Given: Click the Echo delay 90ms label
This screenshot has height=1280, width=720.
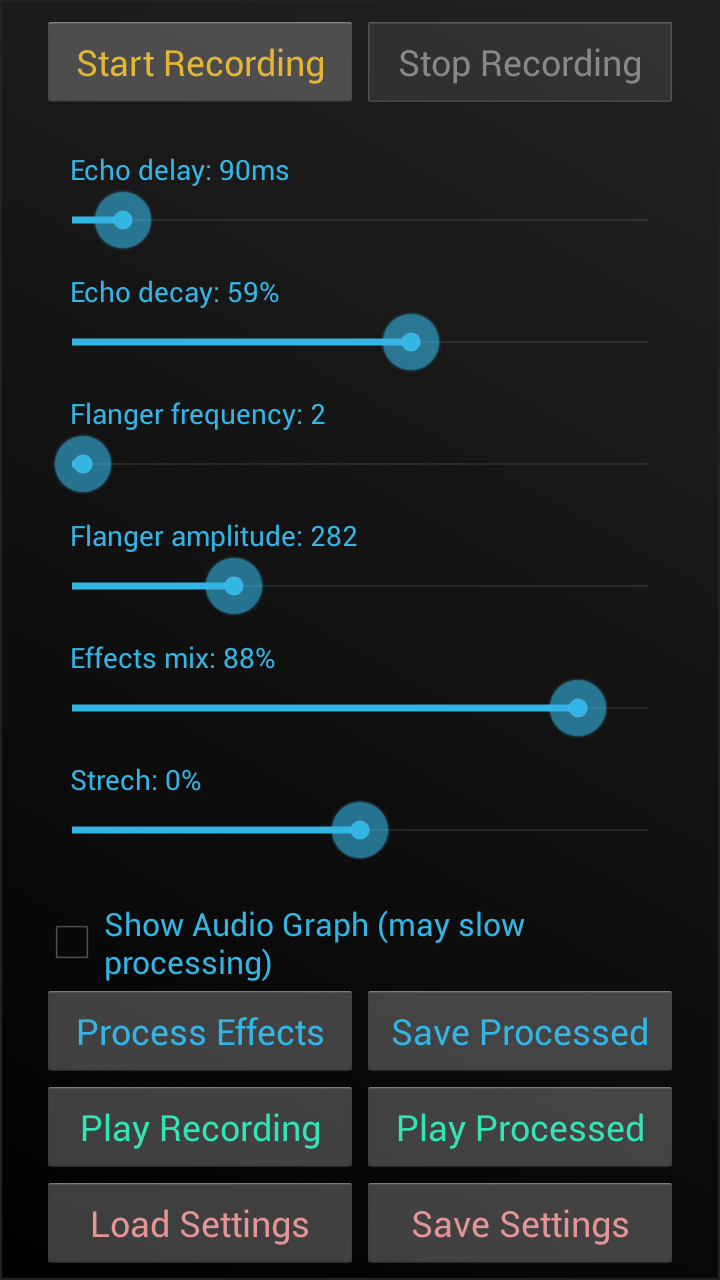Looking at the screenshot, I should (180, 171).
